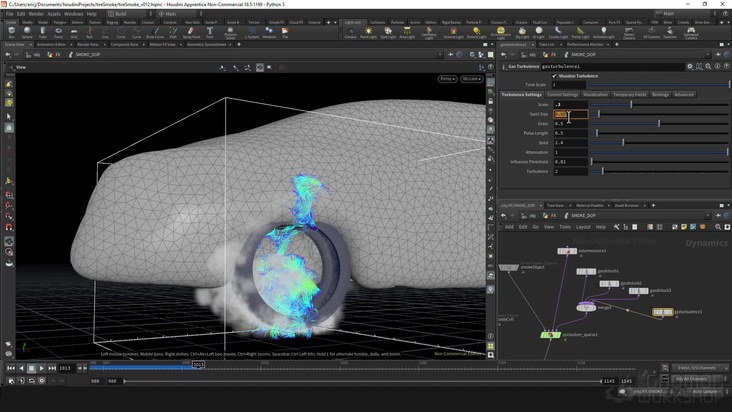The height and width of the screenshot is (412, 732).
Task: Select the Null shelf tool
Action: (x=90, y=32)
